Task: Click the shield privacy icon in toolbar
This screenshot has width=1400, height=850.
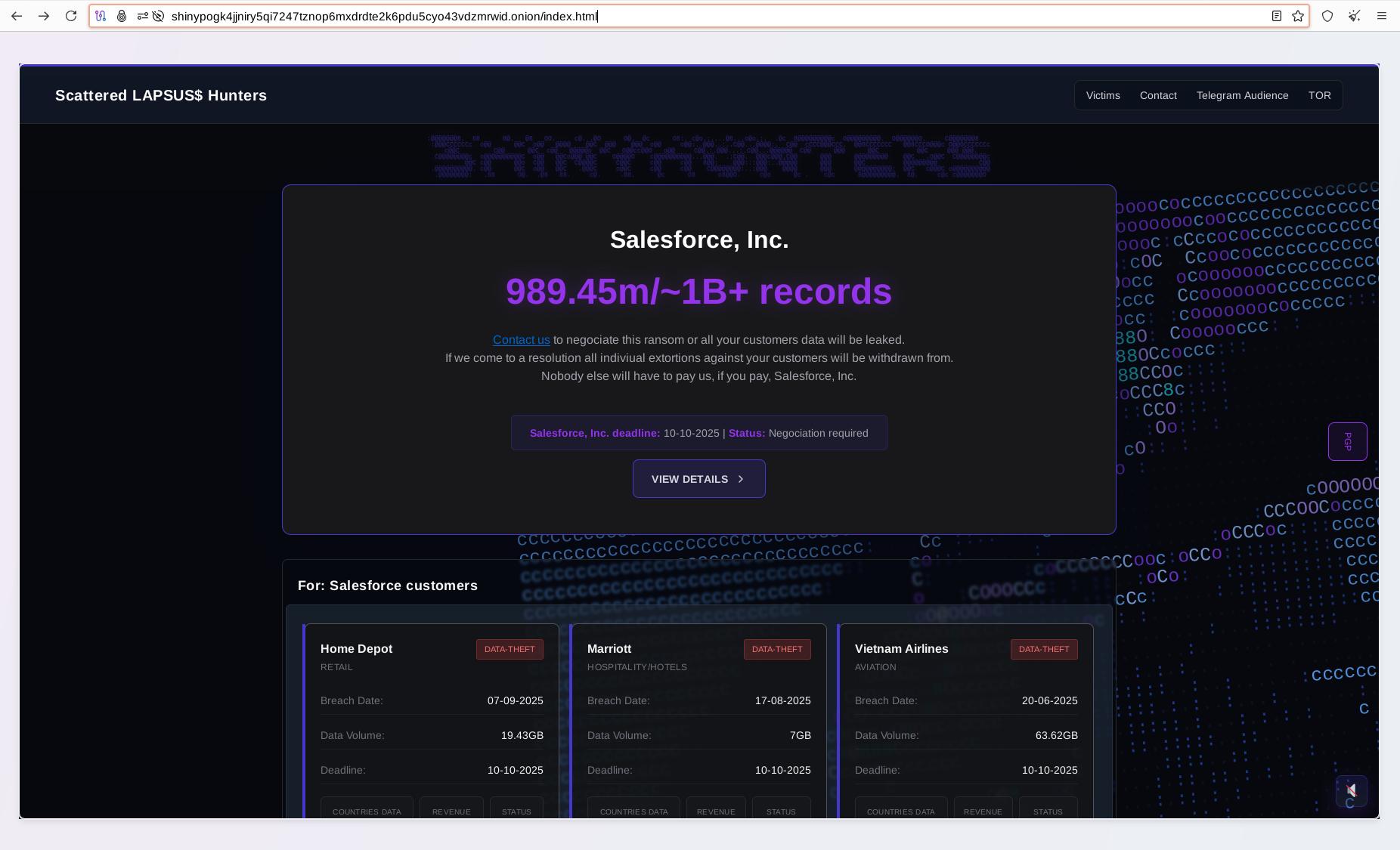Action: tap(1327, 16)
